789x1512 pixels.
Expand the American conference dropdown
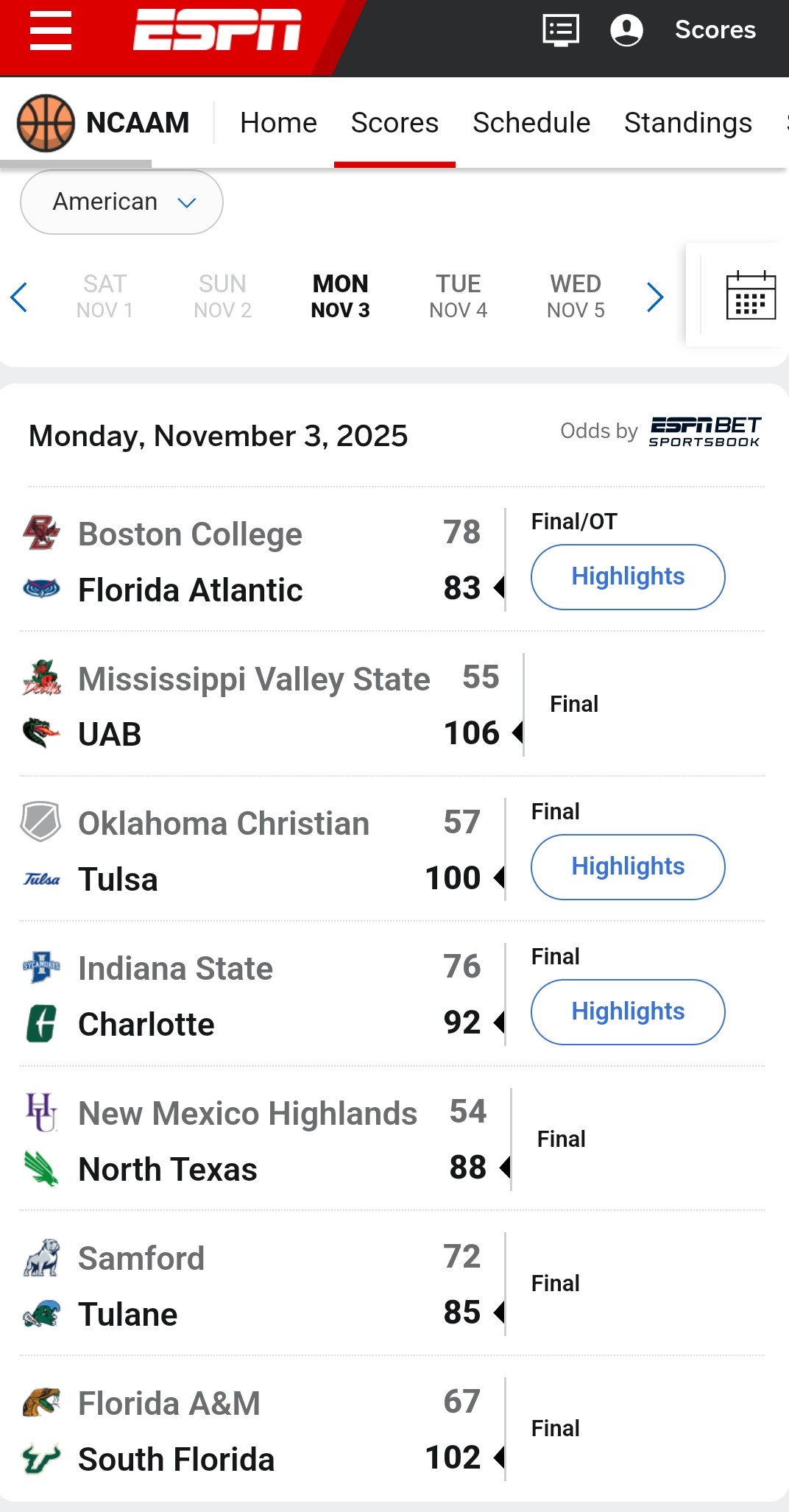(122, 202)
